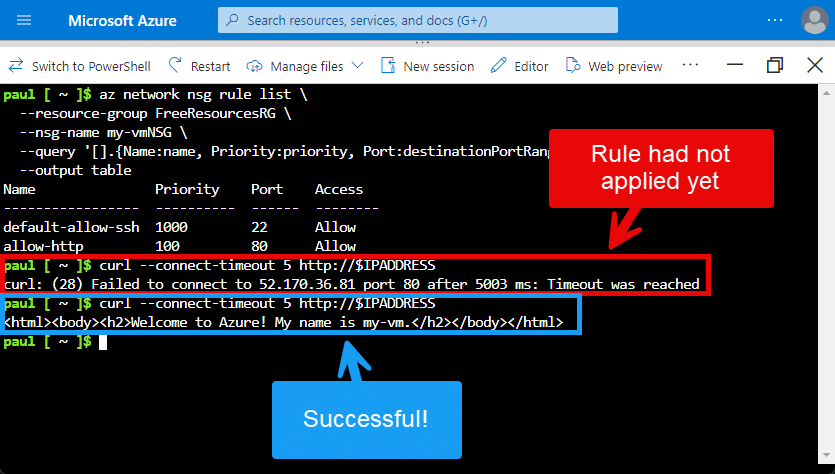Click the "Welcome to Azure" HTML output line

(x=284, y=322)
